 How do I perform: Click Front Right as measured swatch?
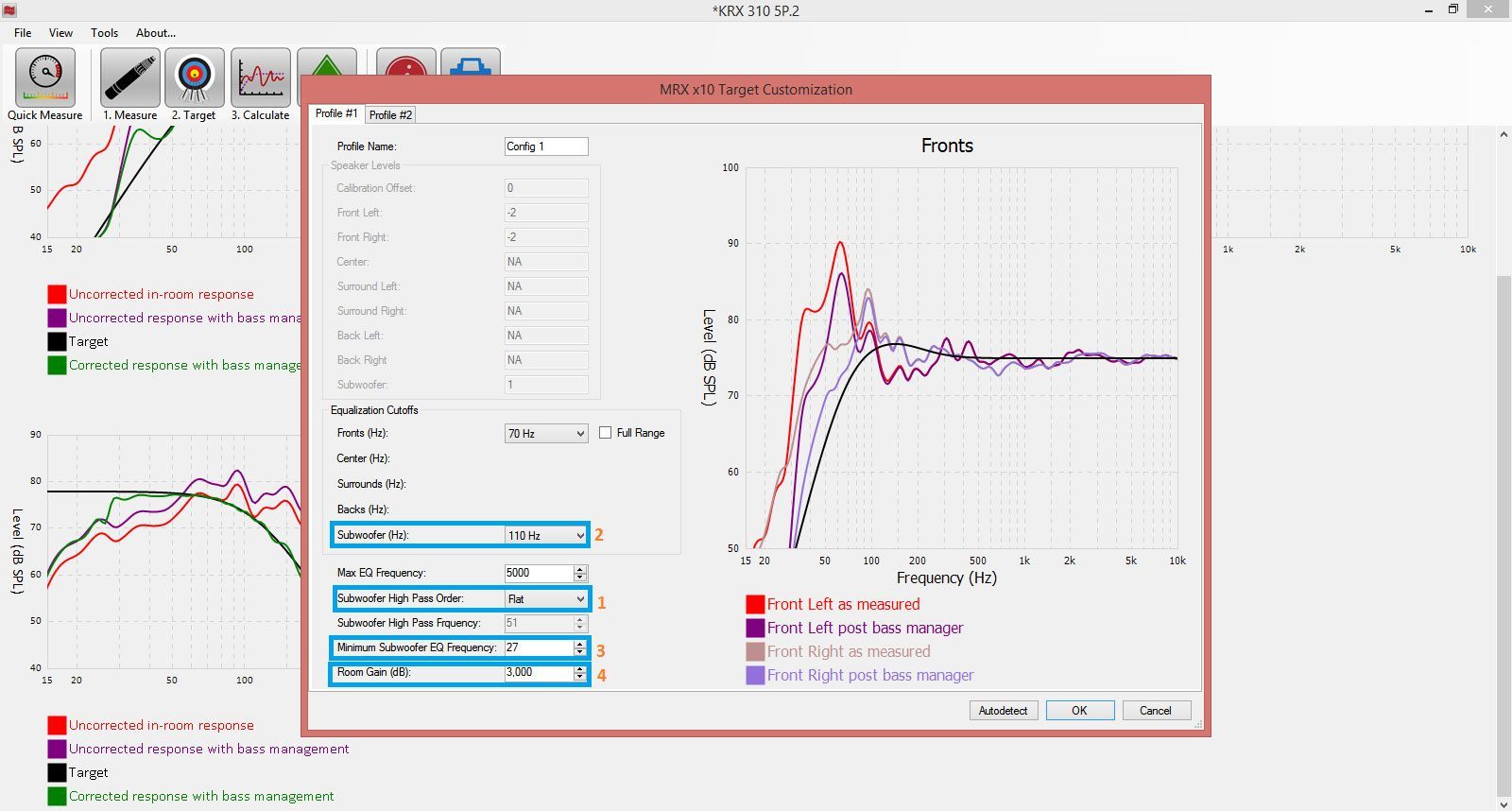pyautogui.click(x=755, y=651)
